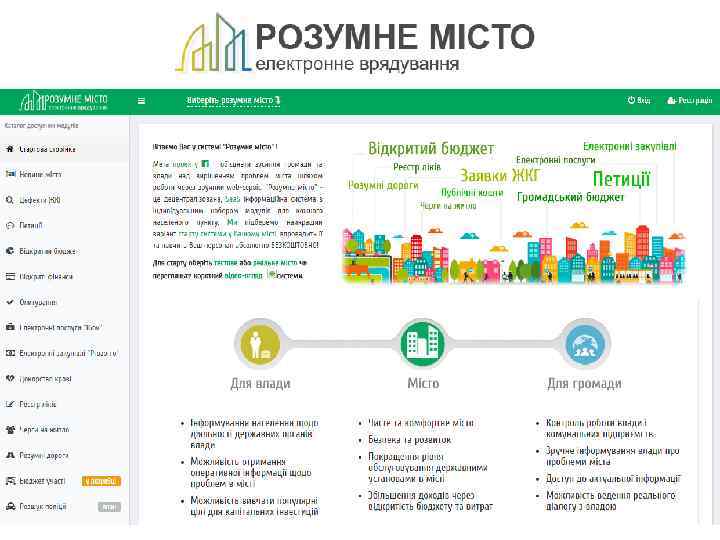The image size is (720, 540).
Task: Click the yellow 'Для влади' circle icon
Action: click(x=260, y=344)
